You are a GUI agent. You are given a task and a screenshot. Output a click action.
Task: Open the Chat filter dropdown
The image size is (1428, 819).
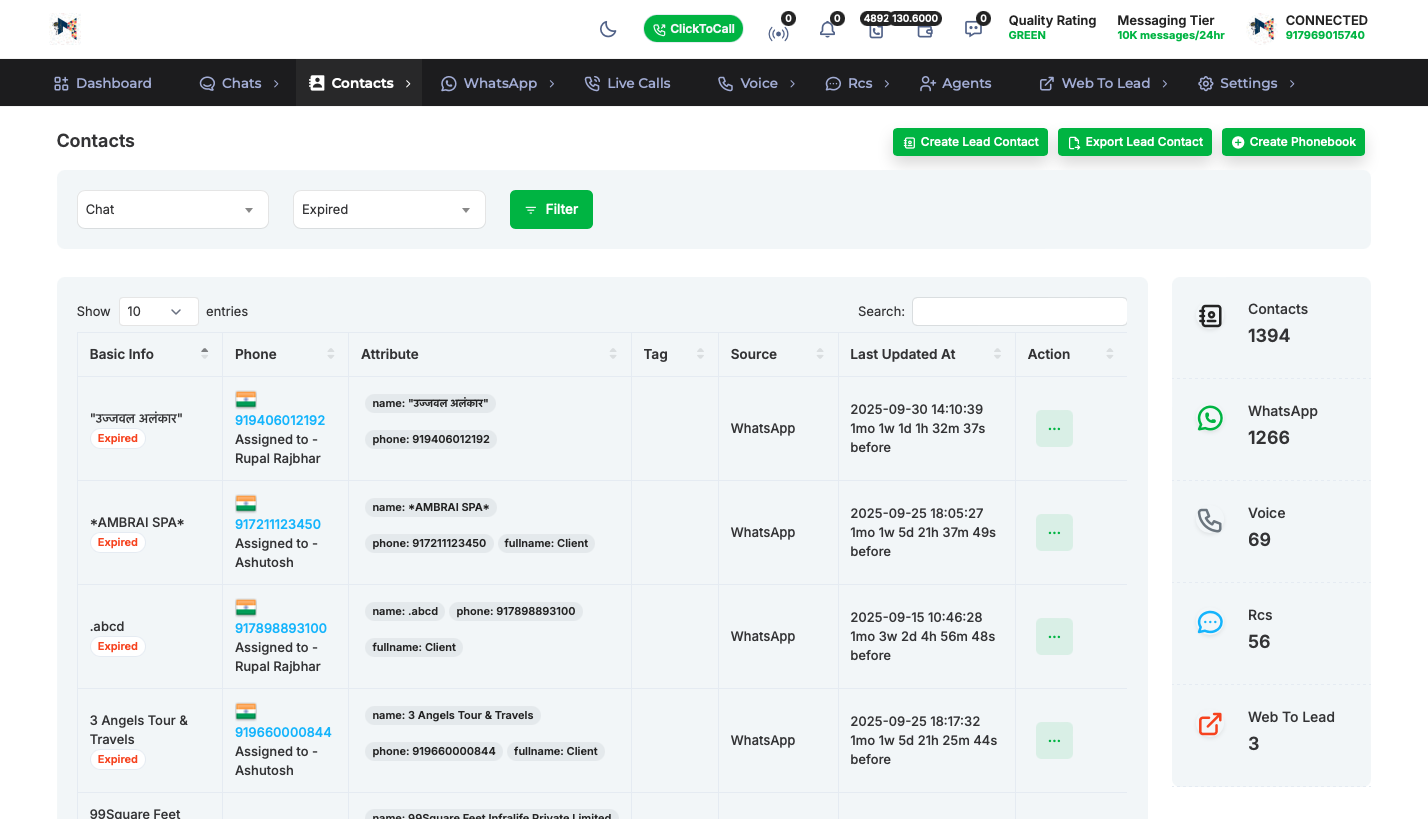pyautogui.click(x=172, y=209)
